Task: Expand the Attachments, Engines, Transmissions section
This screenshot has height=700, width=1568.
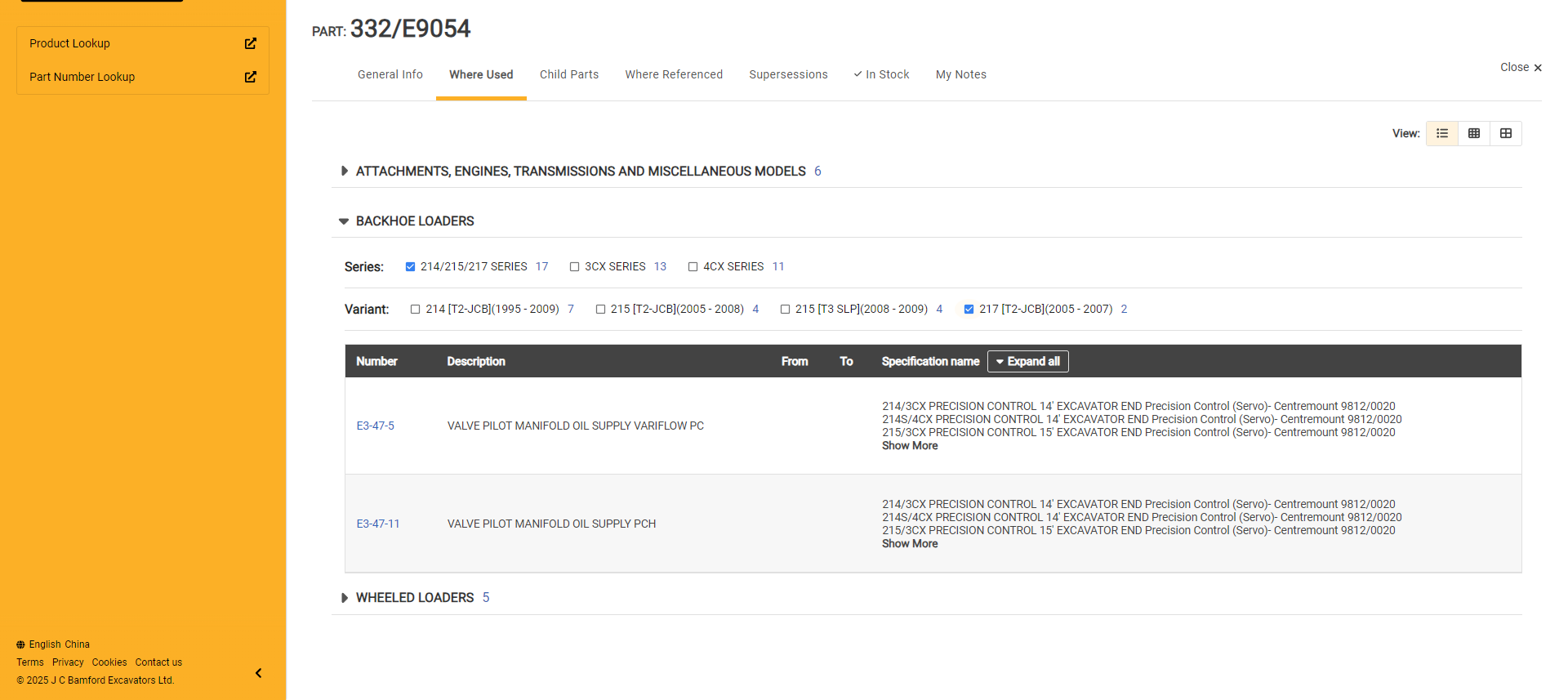Action: click(x=345, y=172)
